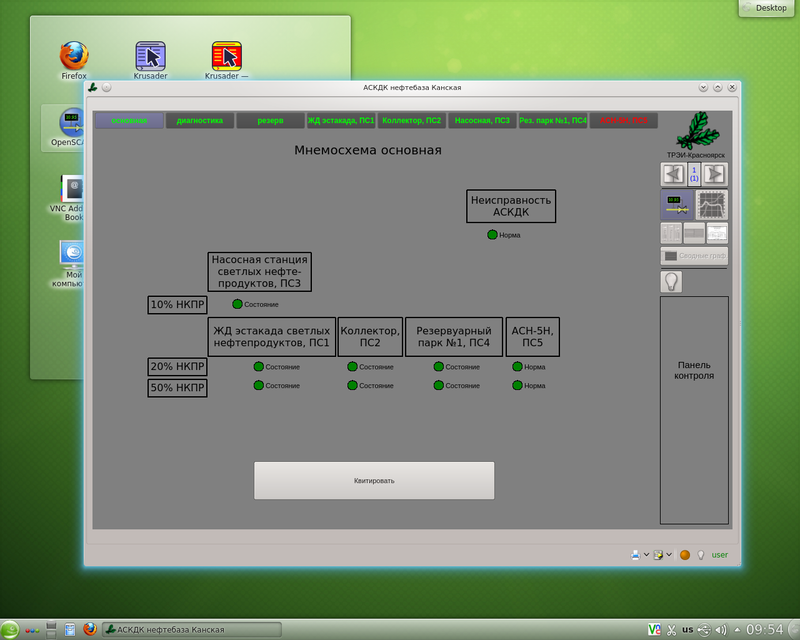Click the volume control in system tray
The image size is (800, 640).
coord(724,629)
